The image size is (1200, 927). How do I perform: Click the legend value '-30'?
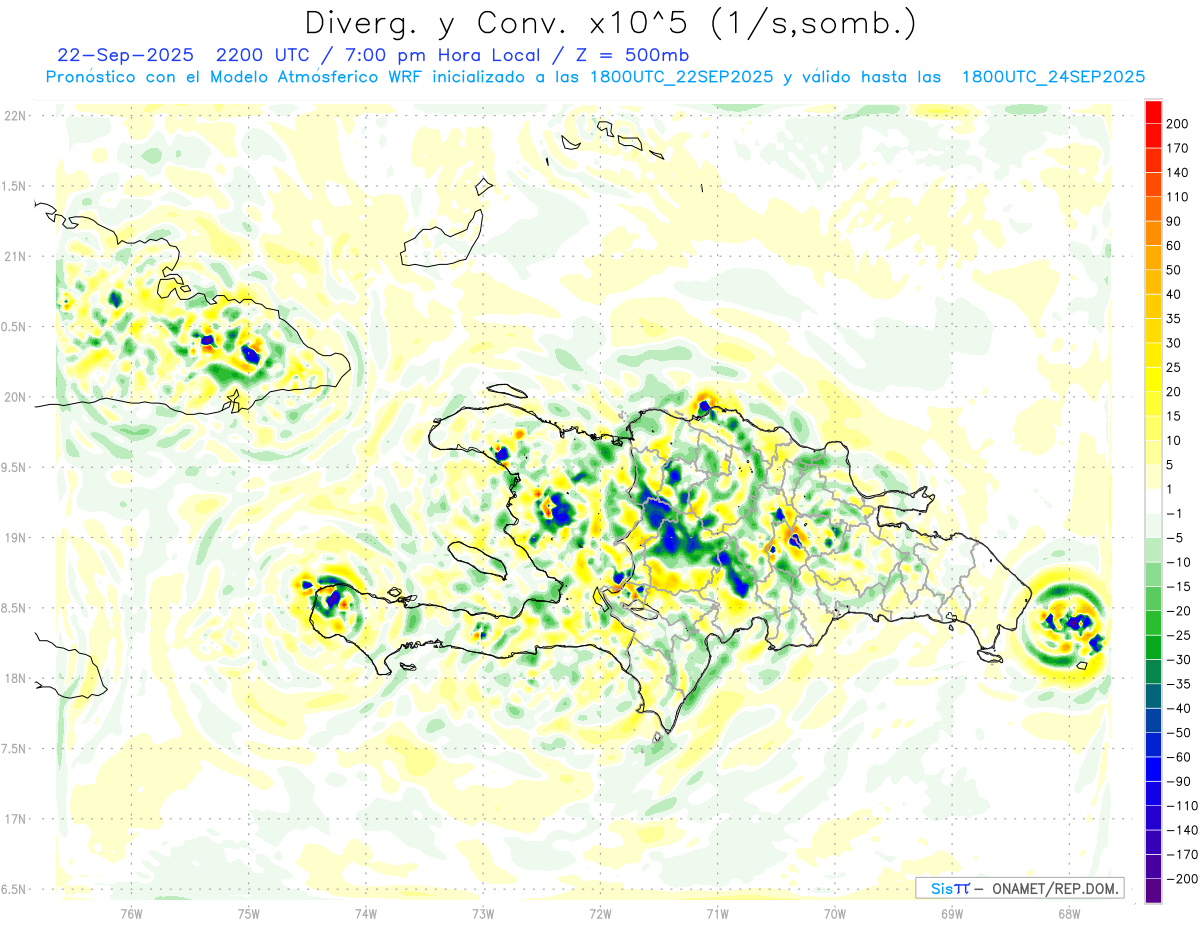1178,660
